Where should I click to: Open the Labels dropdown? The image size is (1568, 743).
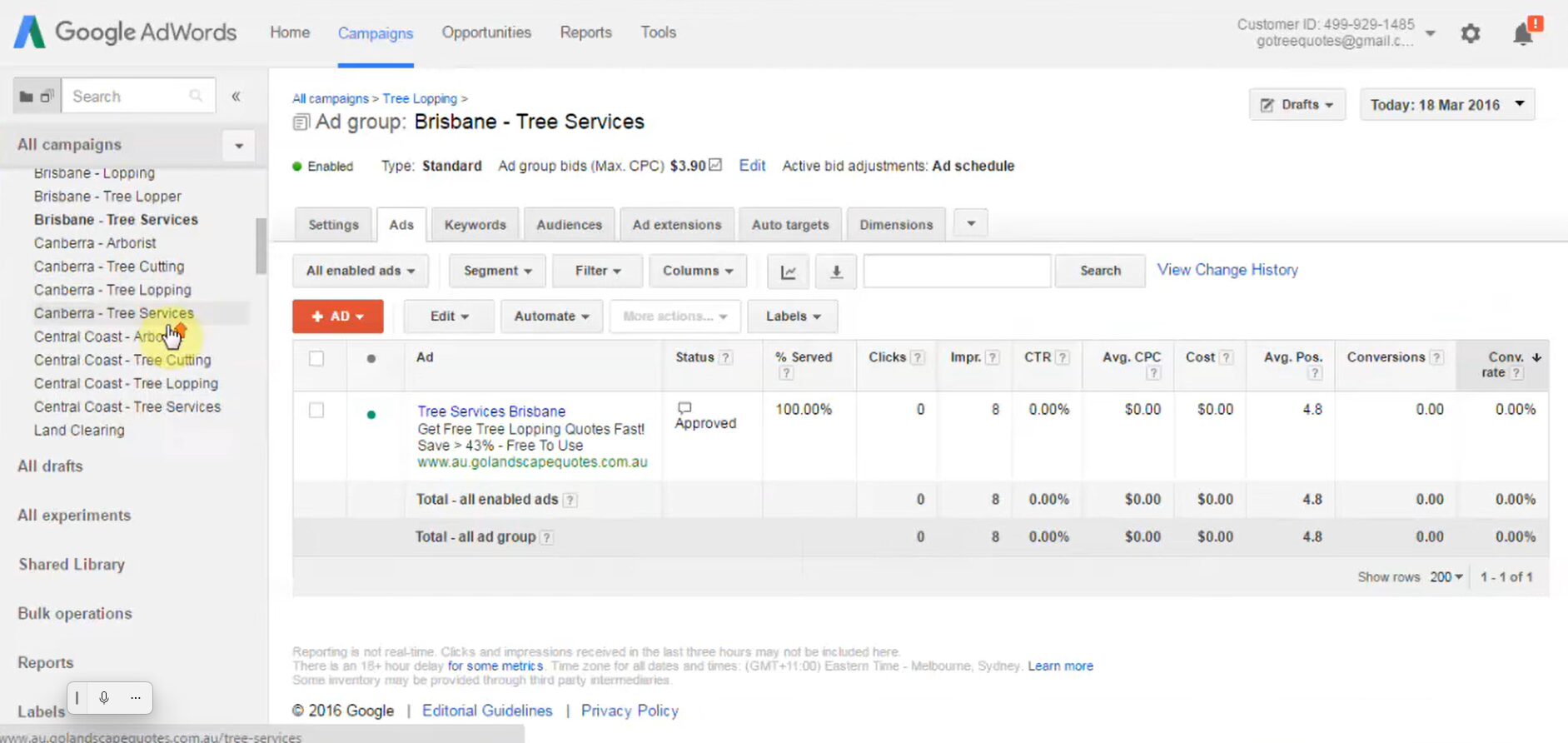point(793,317)
